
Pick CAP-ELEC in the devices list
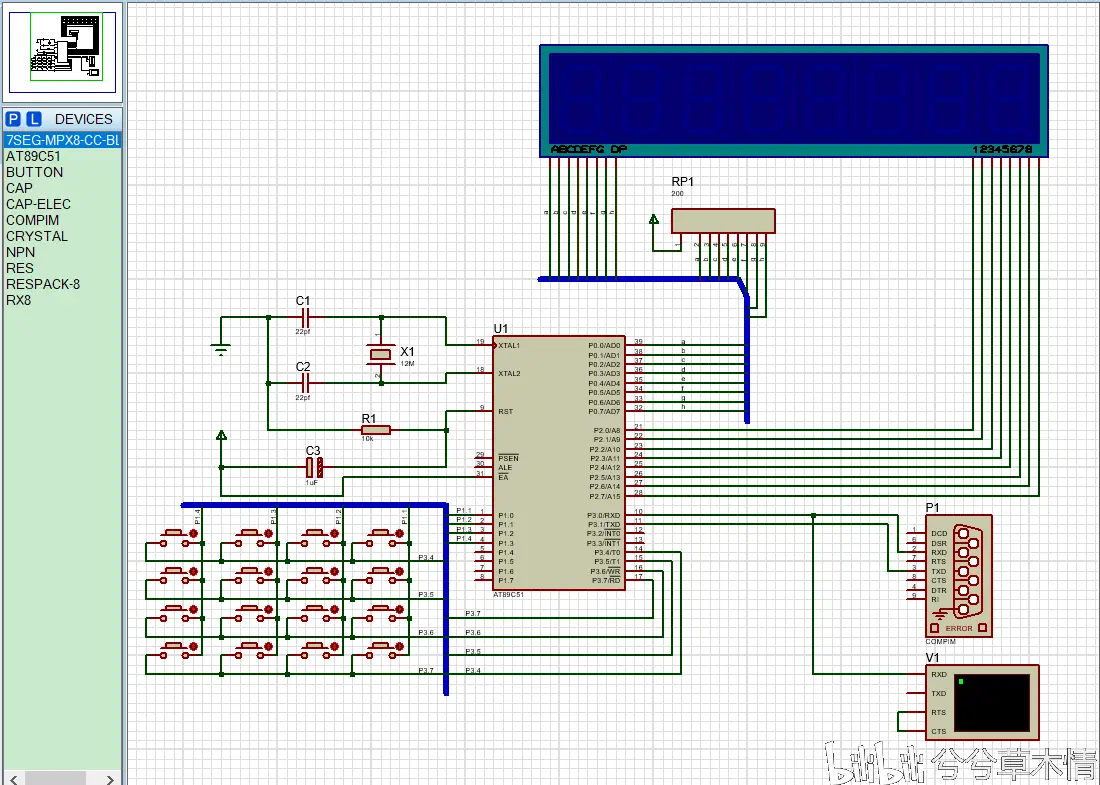coord(38,204)
